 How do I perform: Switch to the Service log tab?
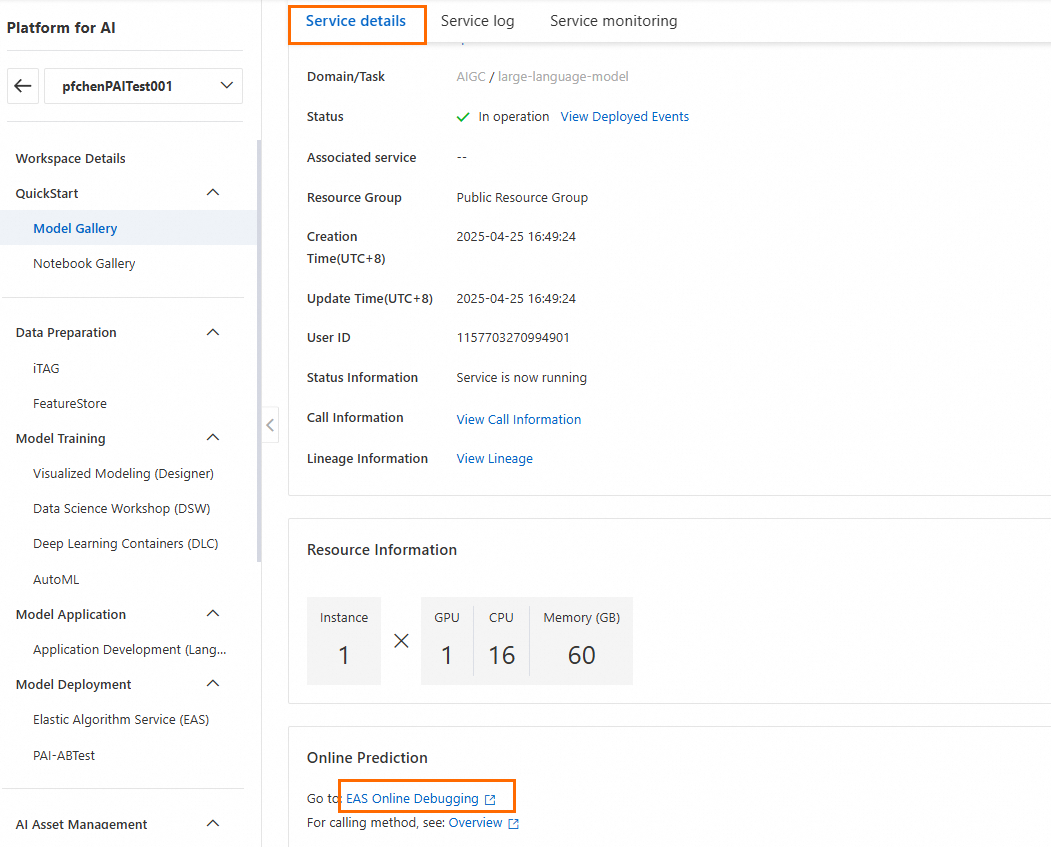click(x=477, y=21)
